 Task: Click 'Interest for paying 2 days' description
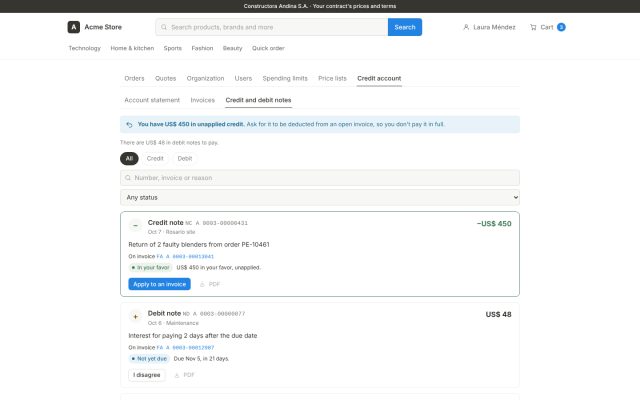pos(193,336)
